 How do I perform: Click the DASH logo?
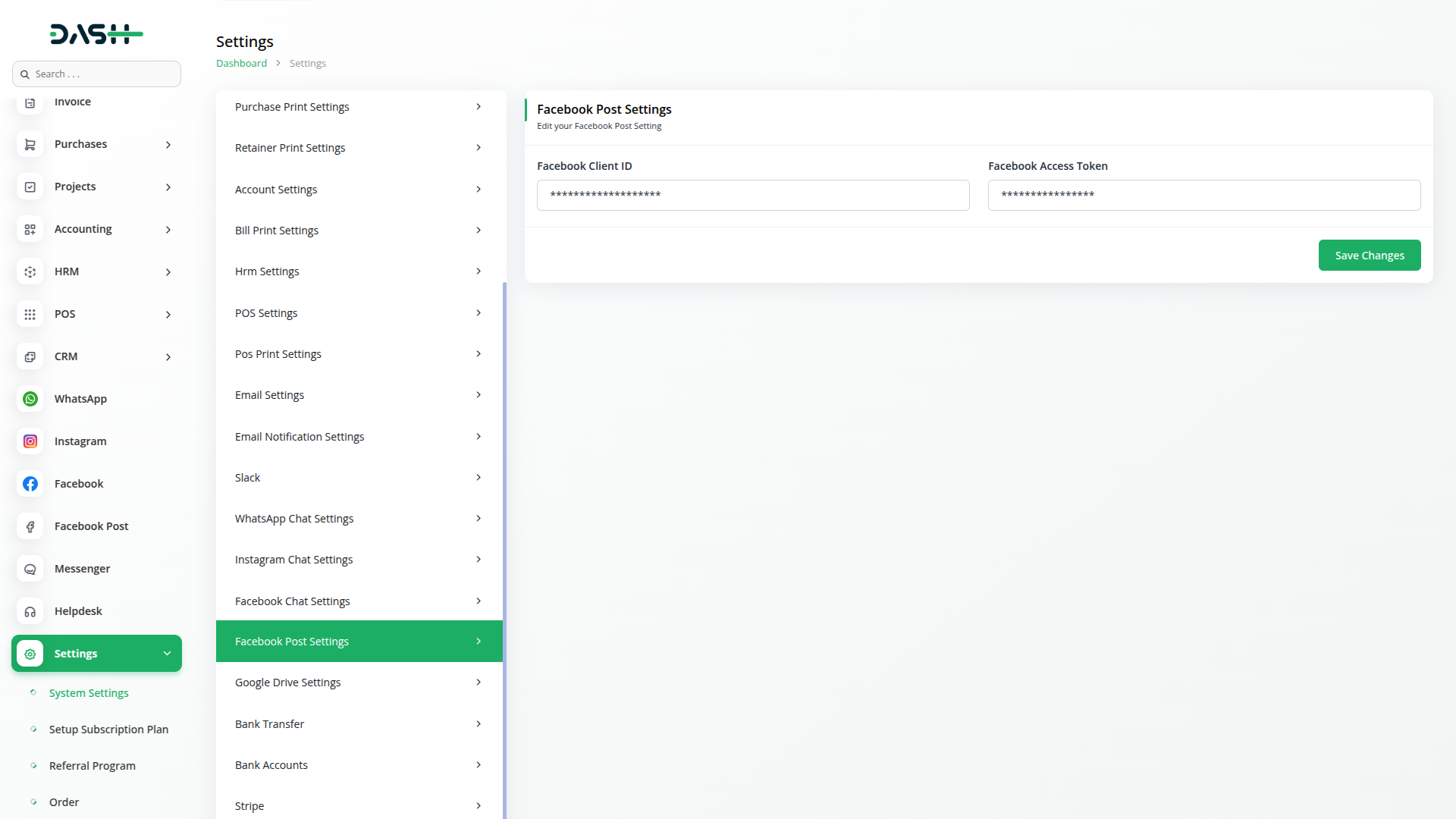tap(96, 34)
